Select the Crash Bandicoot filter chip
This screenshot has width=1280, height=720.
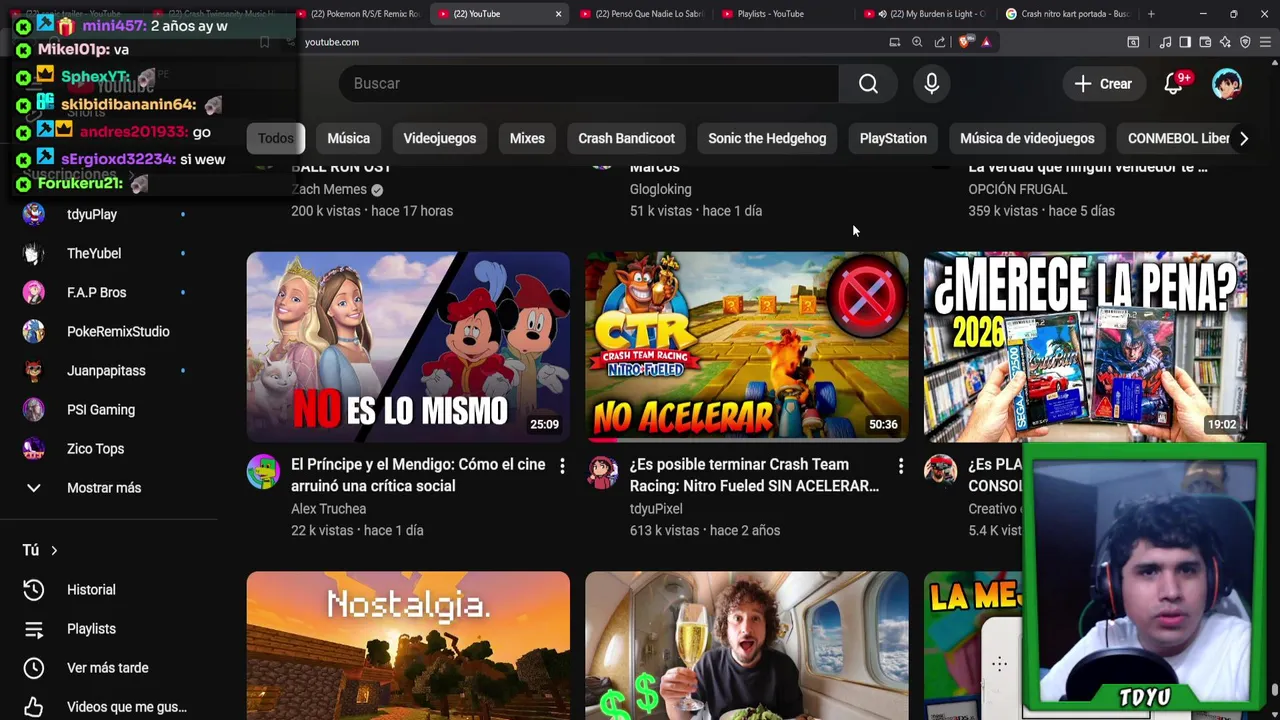[x=627, y=139]
